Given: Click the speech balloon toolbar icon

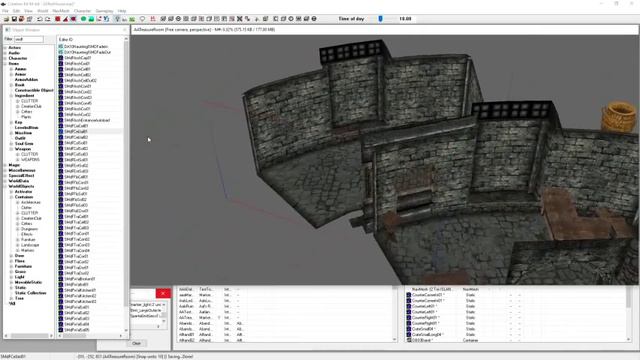Looking at the screenshot, I should click(x=142, y=19).
